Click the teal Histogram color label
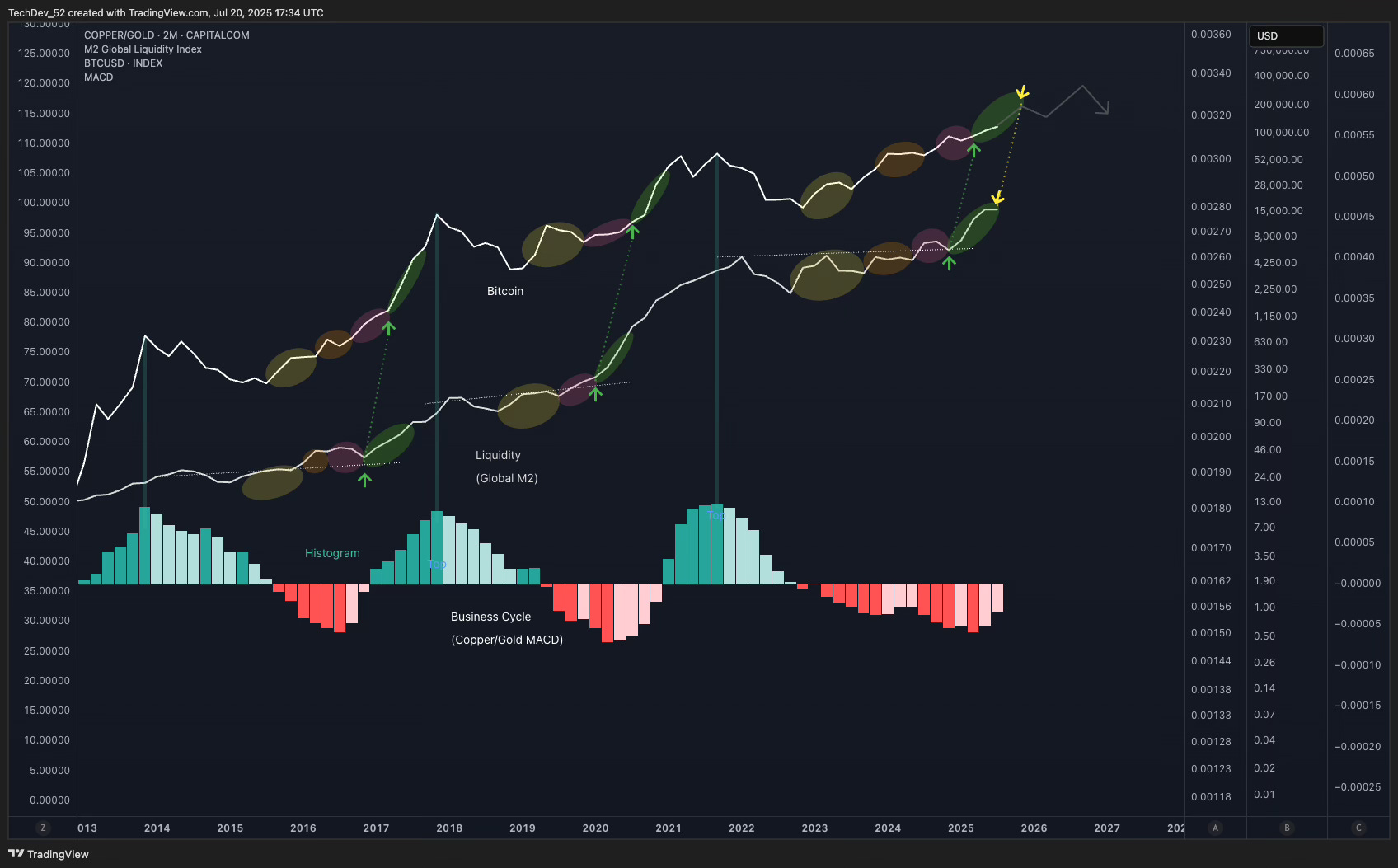Screen dimensions: 1398x868 pos(332,552)
